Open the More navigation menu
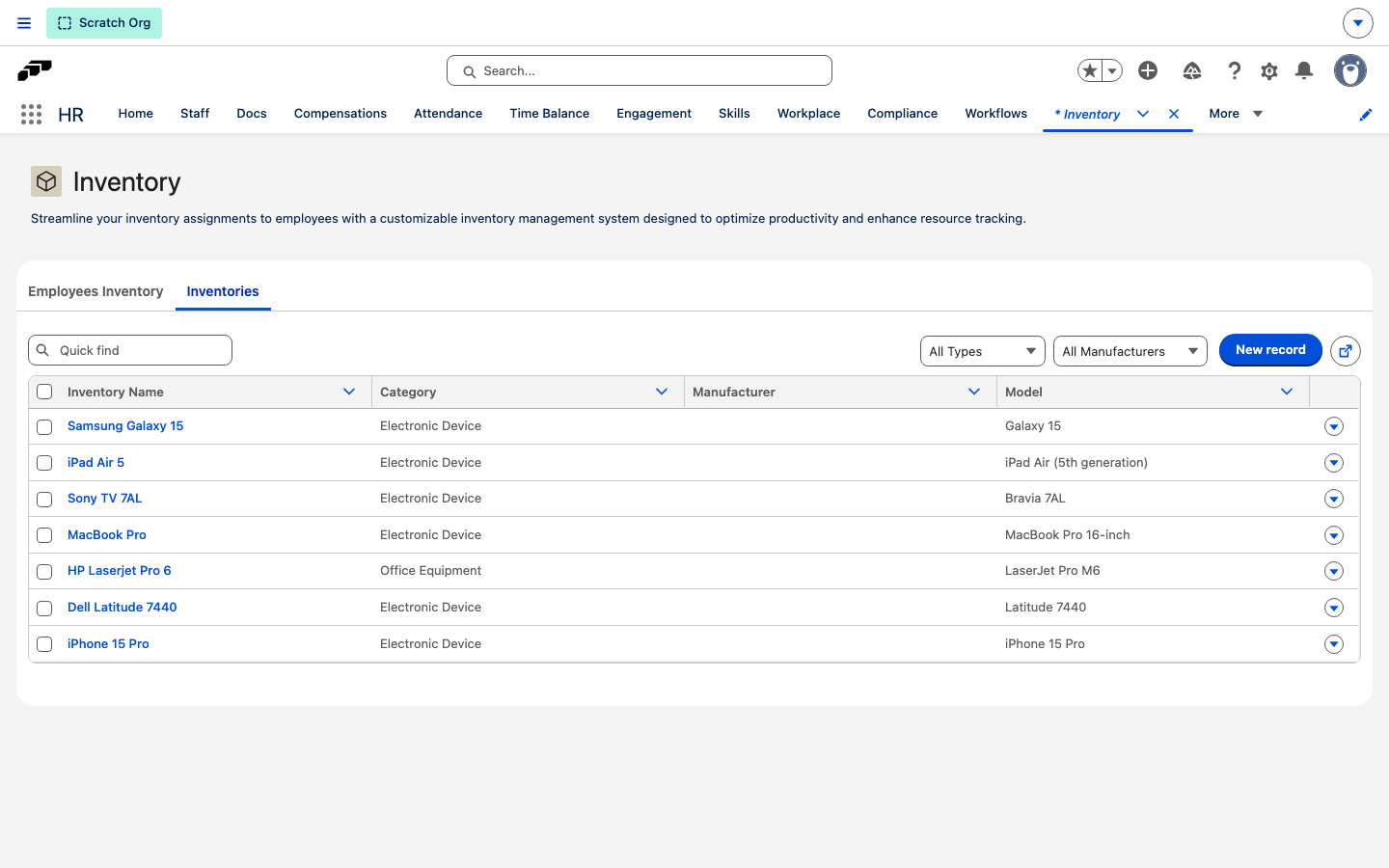 [x=1236, y=114]
